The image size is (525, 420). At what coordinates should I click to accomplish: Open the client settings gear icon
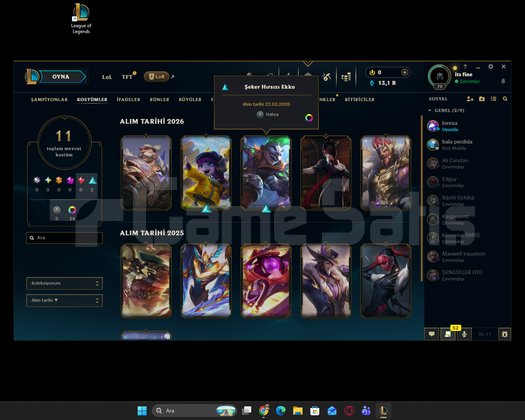coord(491,67)
